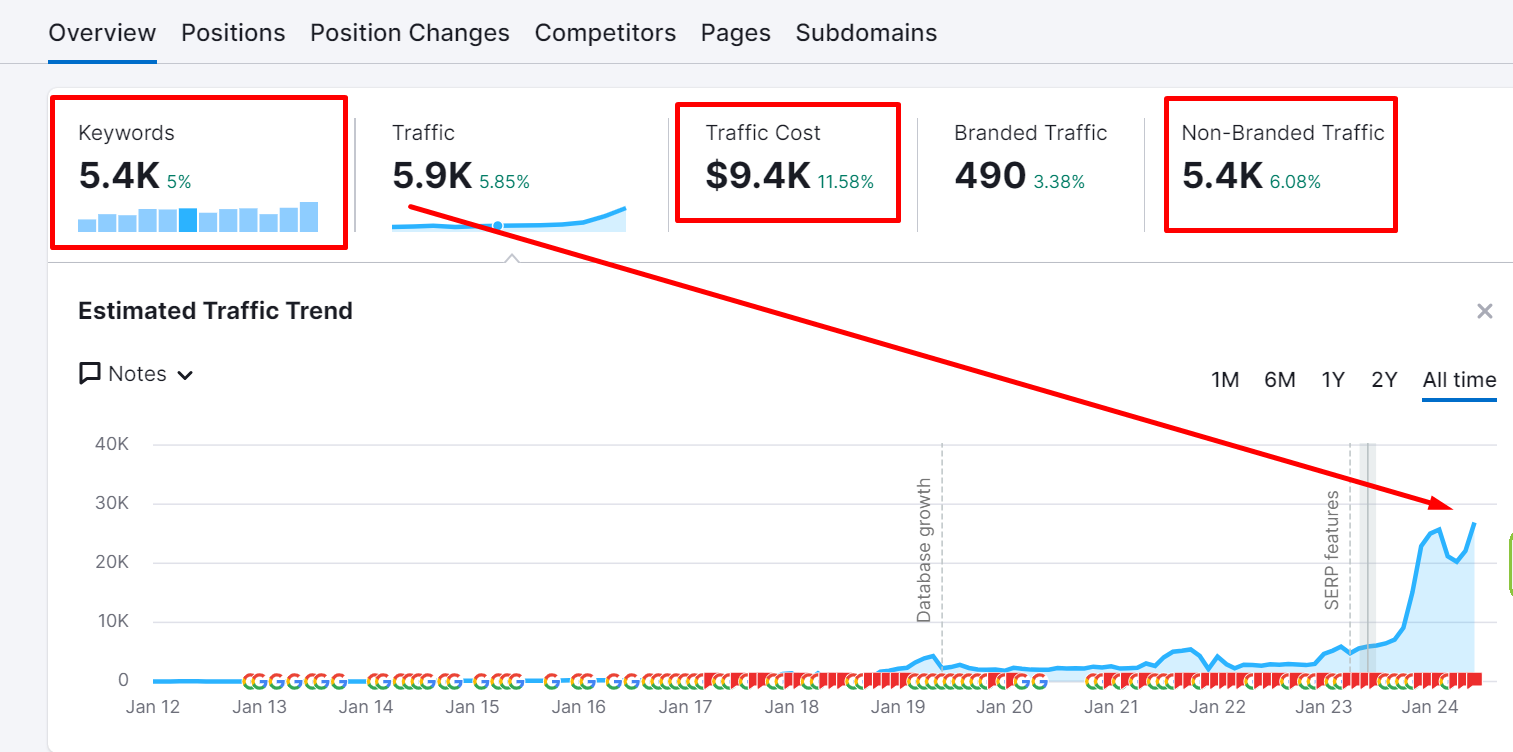Click the Notes speech bubble icon
The width and height of the screenshot is (1513, 752).
point(90,374)
